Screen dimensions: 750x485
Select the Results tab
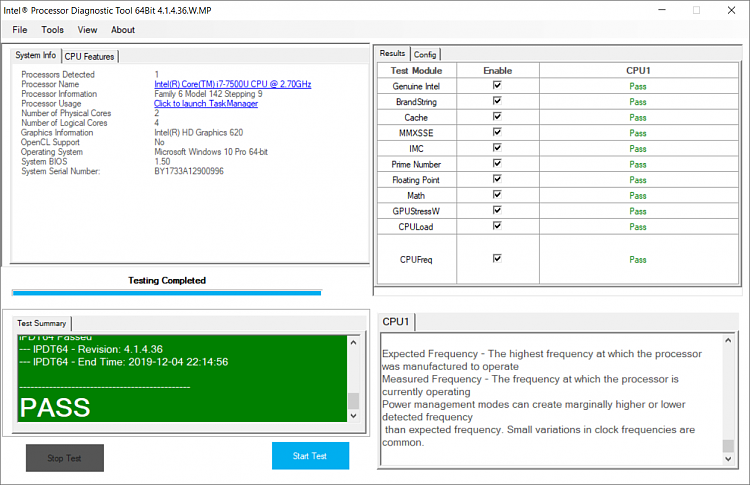coord(393,53)
